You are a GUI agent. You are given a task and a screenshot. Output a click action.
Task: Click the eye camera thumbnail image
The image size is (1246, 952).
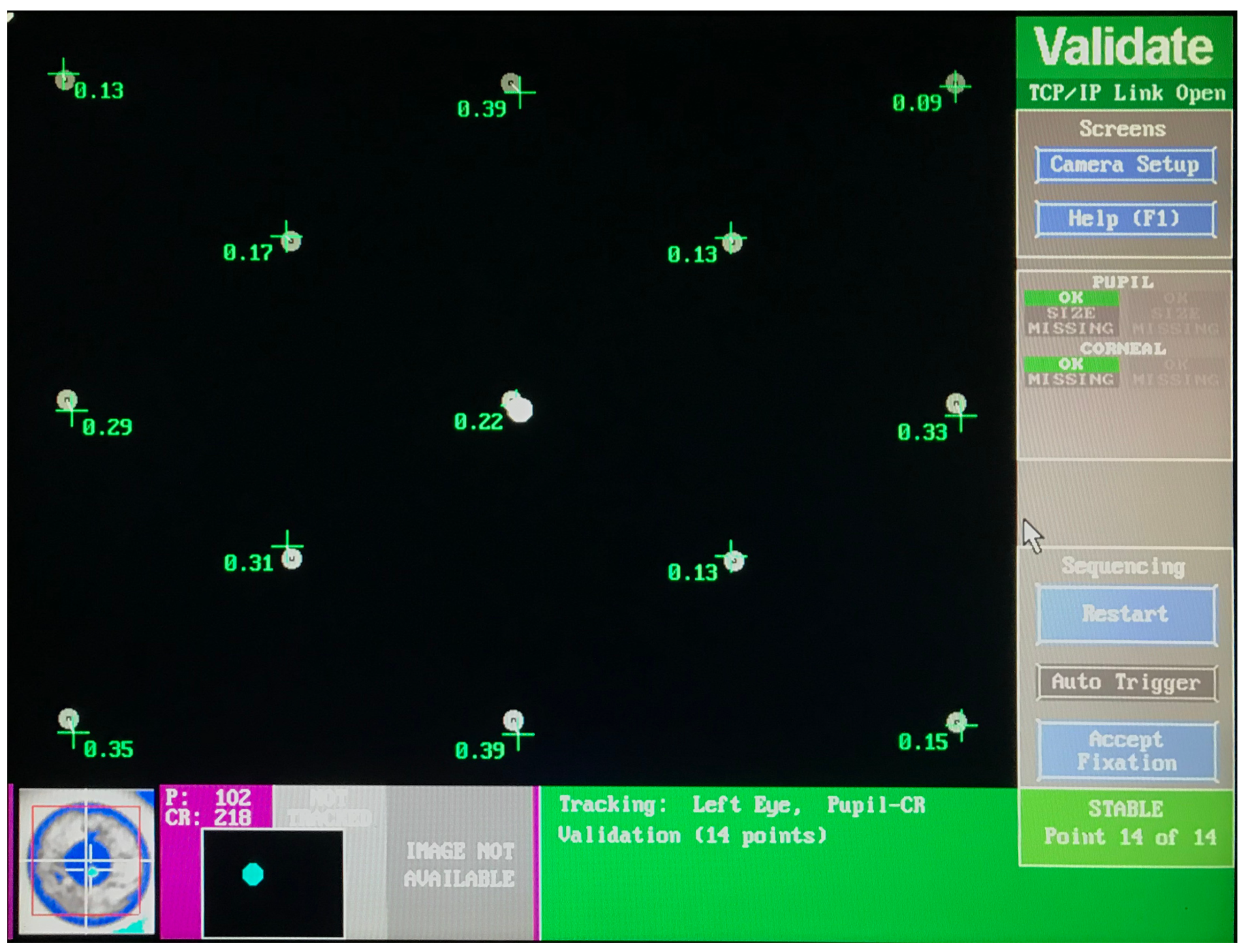pos(86,861)
